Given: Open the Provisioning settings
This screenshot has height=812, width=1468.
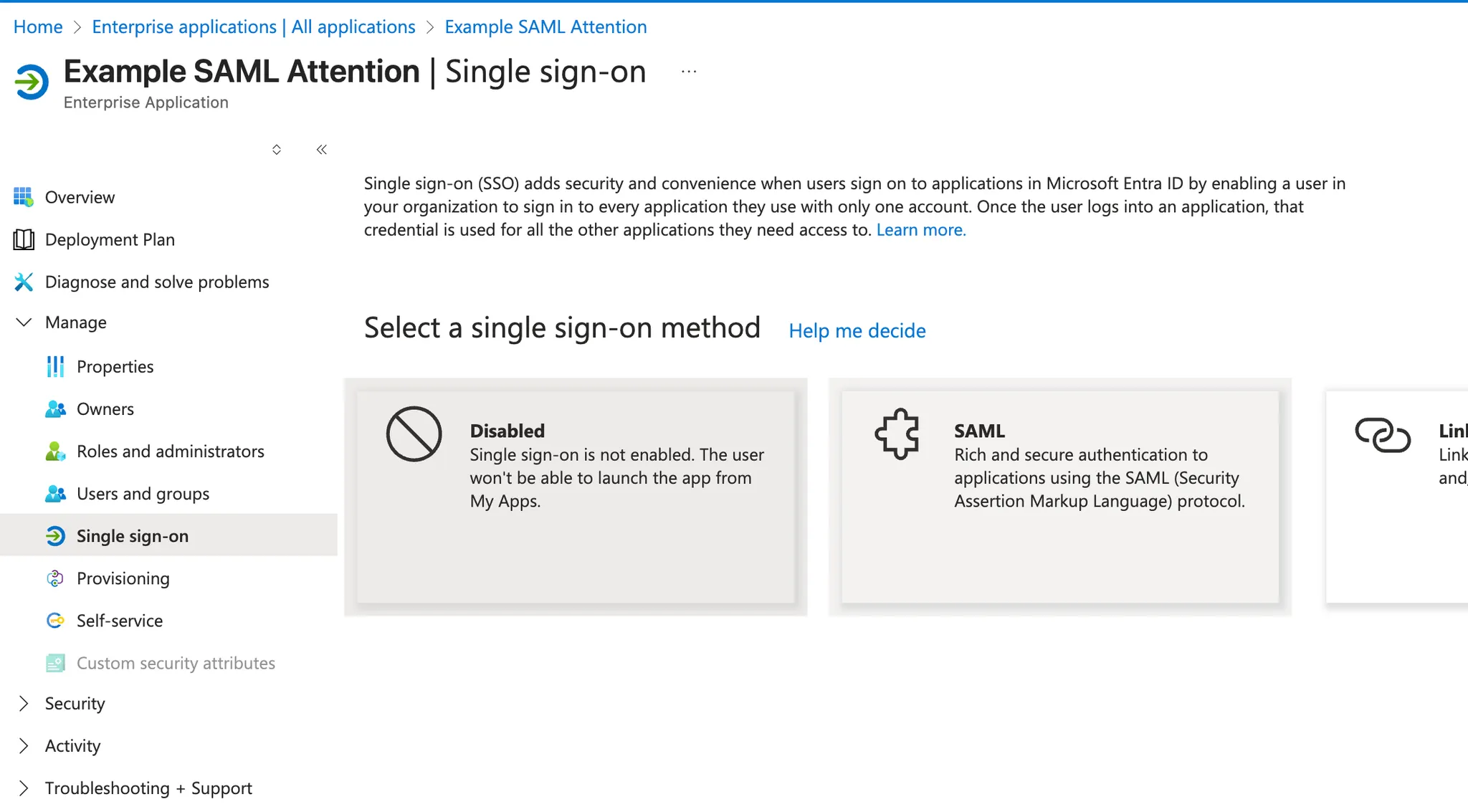Looking at the screenshot, I should tap(123, 578).
